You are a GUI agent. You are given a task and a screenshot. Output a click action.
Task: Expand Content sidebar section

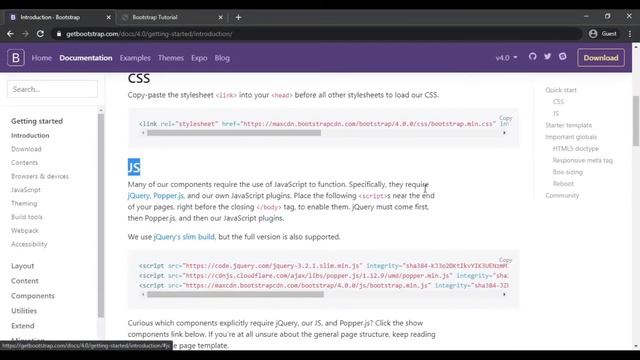pos(25,281)
